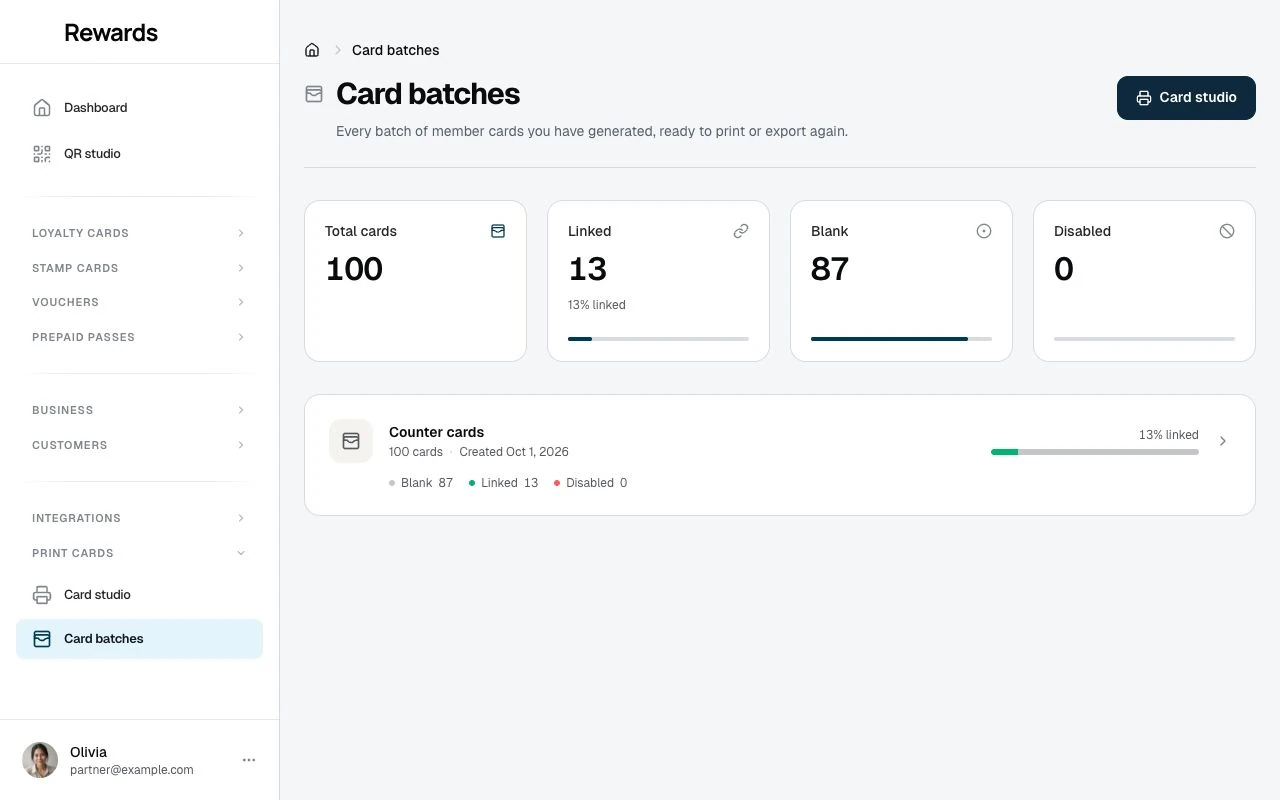Click the 'Disabled 0' status in batch row
The width and height of the screenshot is (1280, 800).
pos(590,483)
